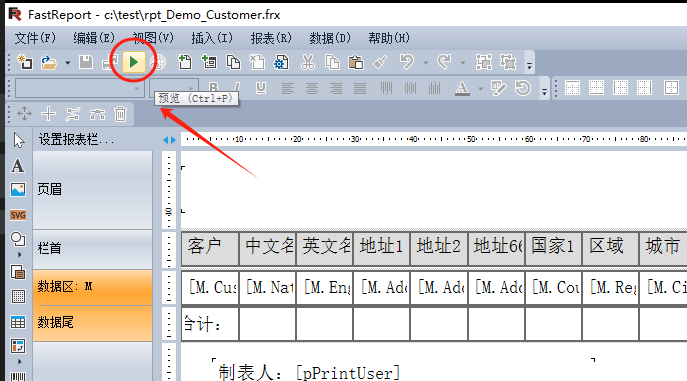Apply all border lines
Viewport: 687px width, 381px height.
click(x=672, y=88)
